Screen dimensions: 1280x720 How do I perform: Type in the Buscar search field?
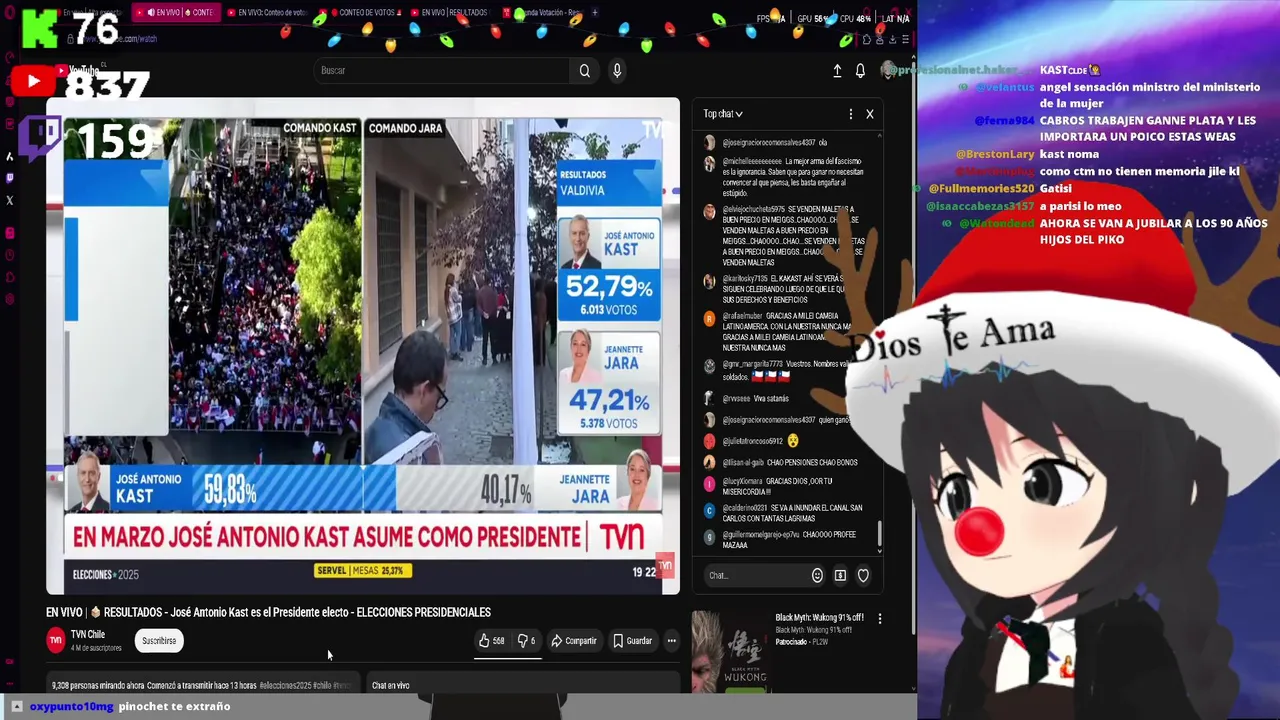click(x=443, y=70)
